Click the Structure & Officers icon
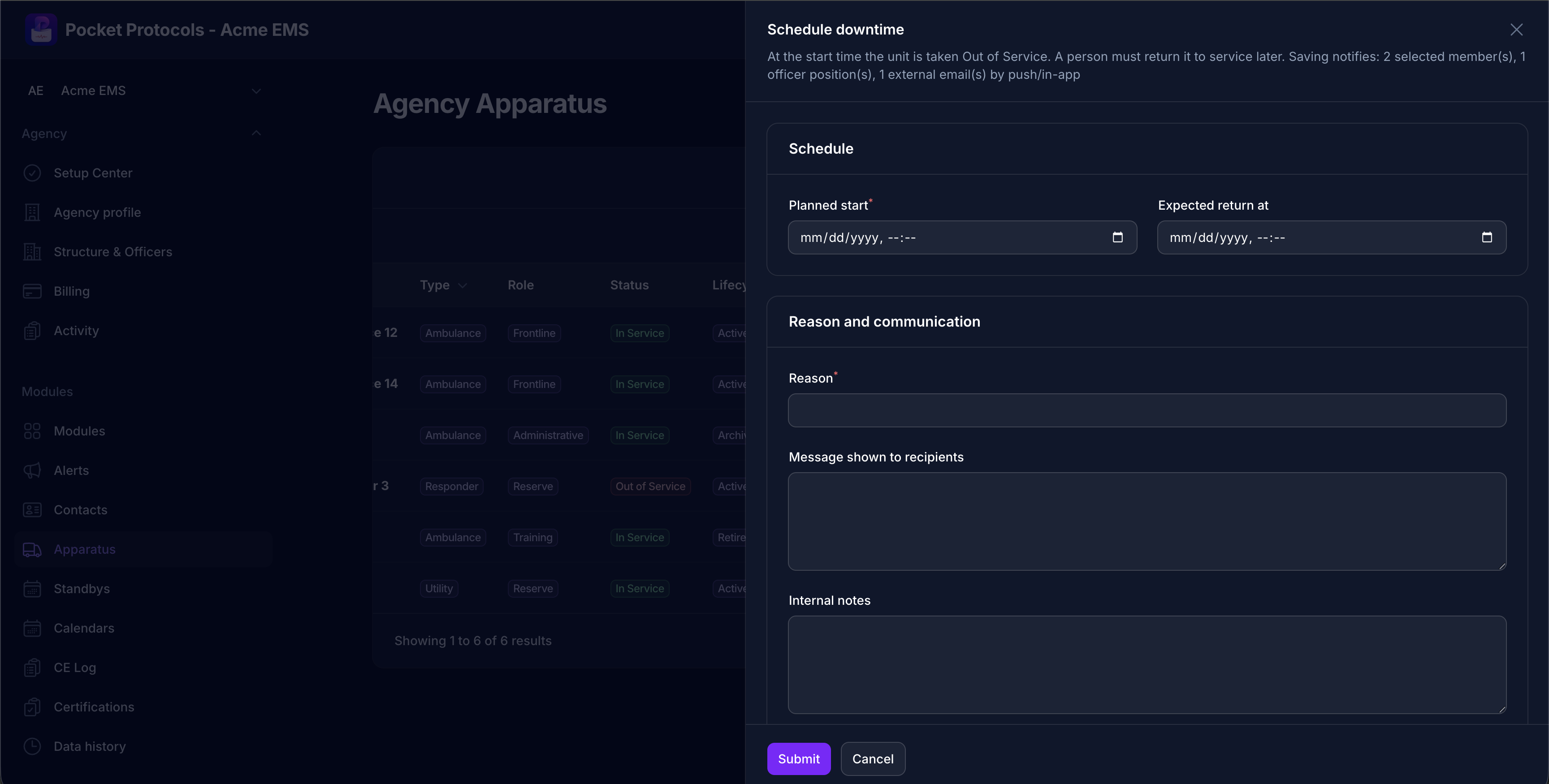1549x784 pixels. coord(32,252)
